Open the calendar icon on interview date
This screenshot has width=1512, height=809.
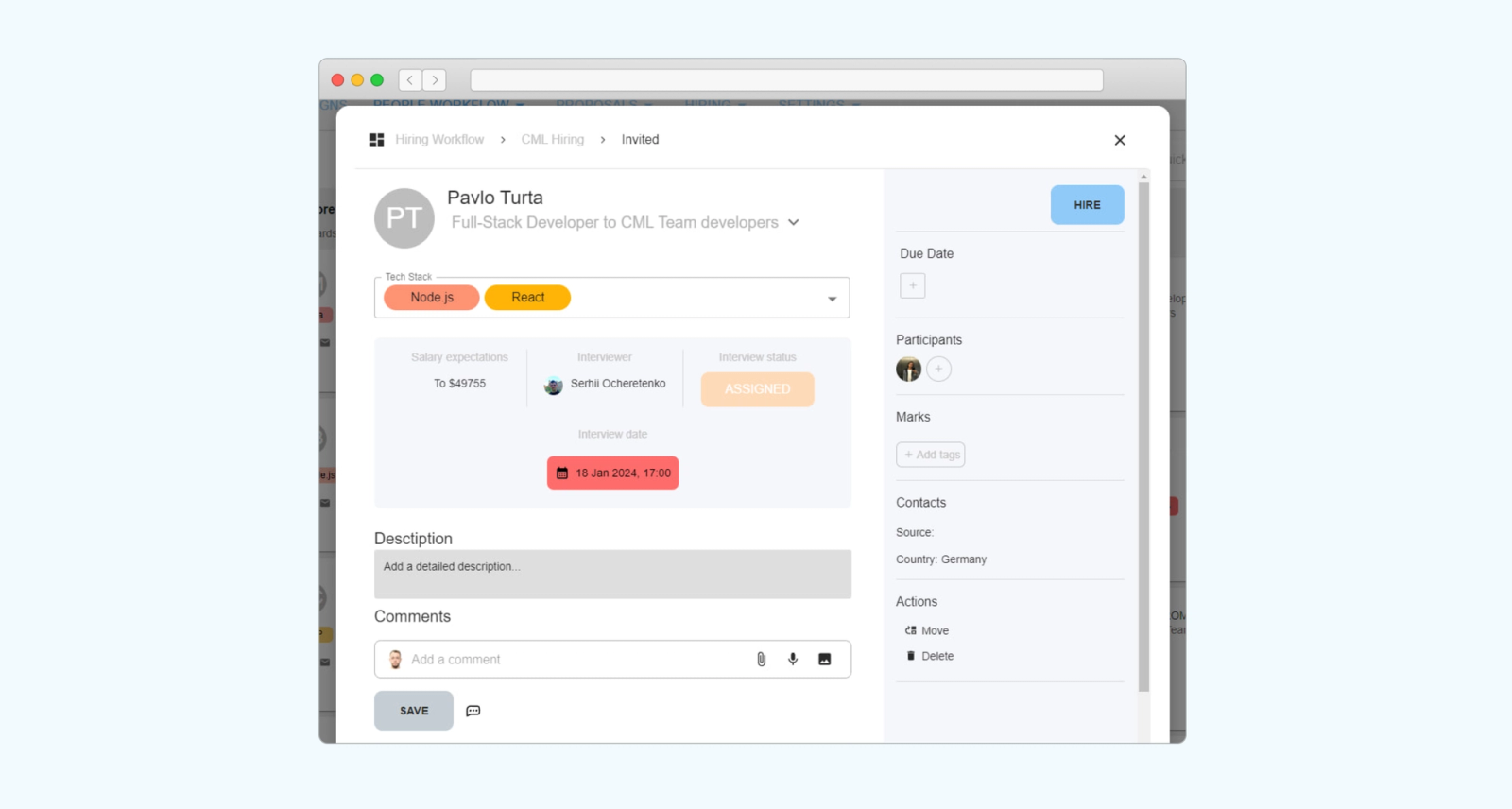[562, 473]
